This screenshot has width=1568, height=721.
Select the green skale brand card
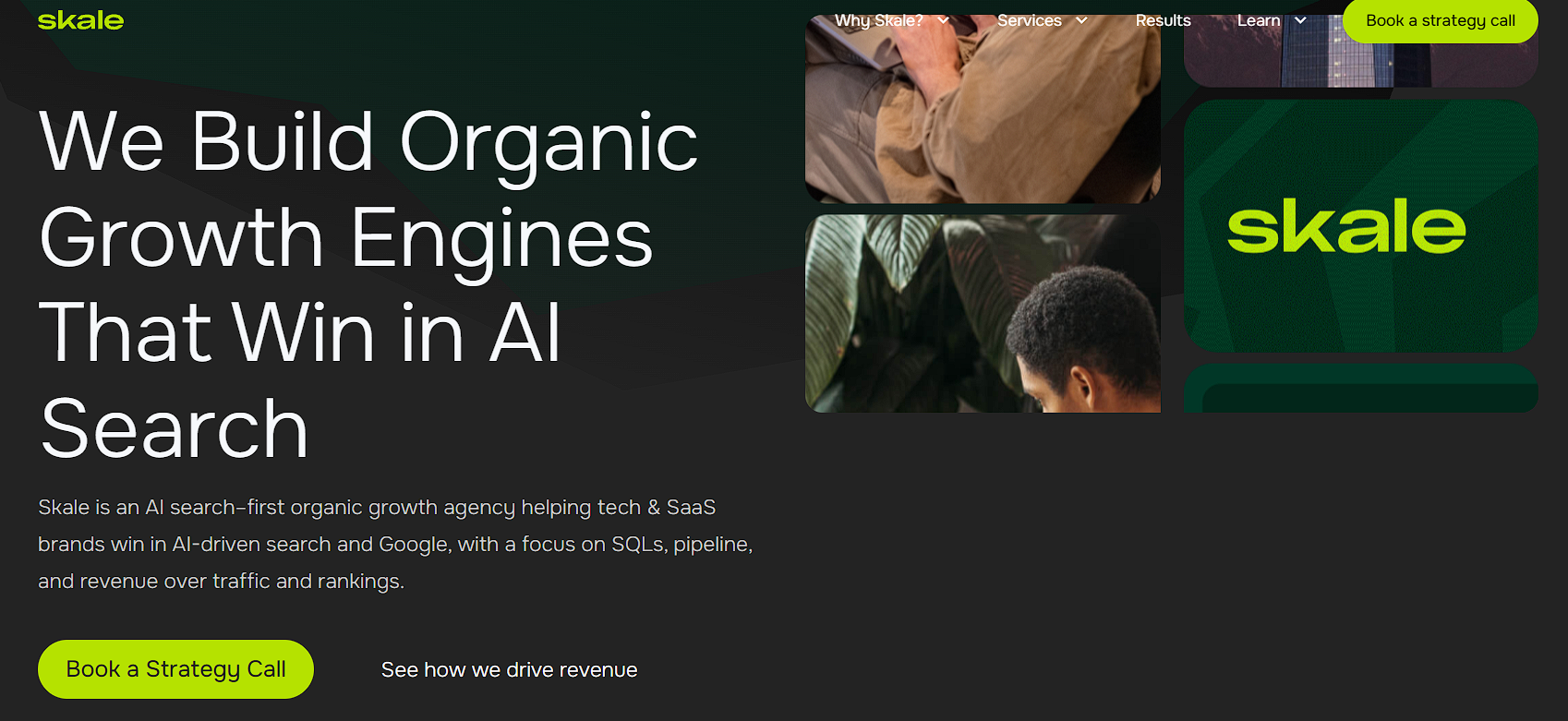point(1360,226)
